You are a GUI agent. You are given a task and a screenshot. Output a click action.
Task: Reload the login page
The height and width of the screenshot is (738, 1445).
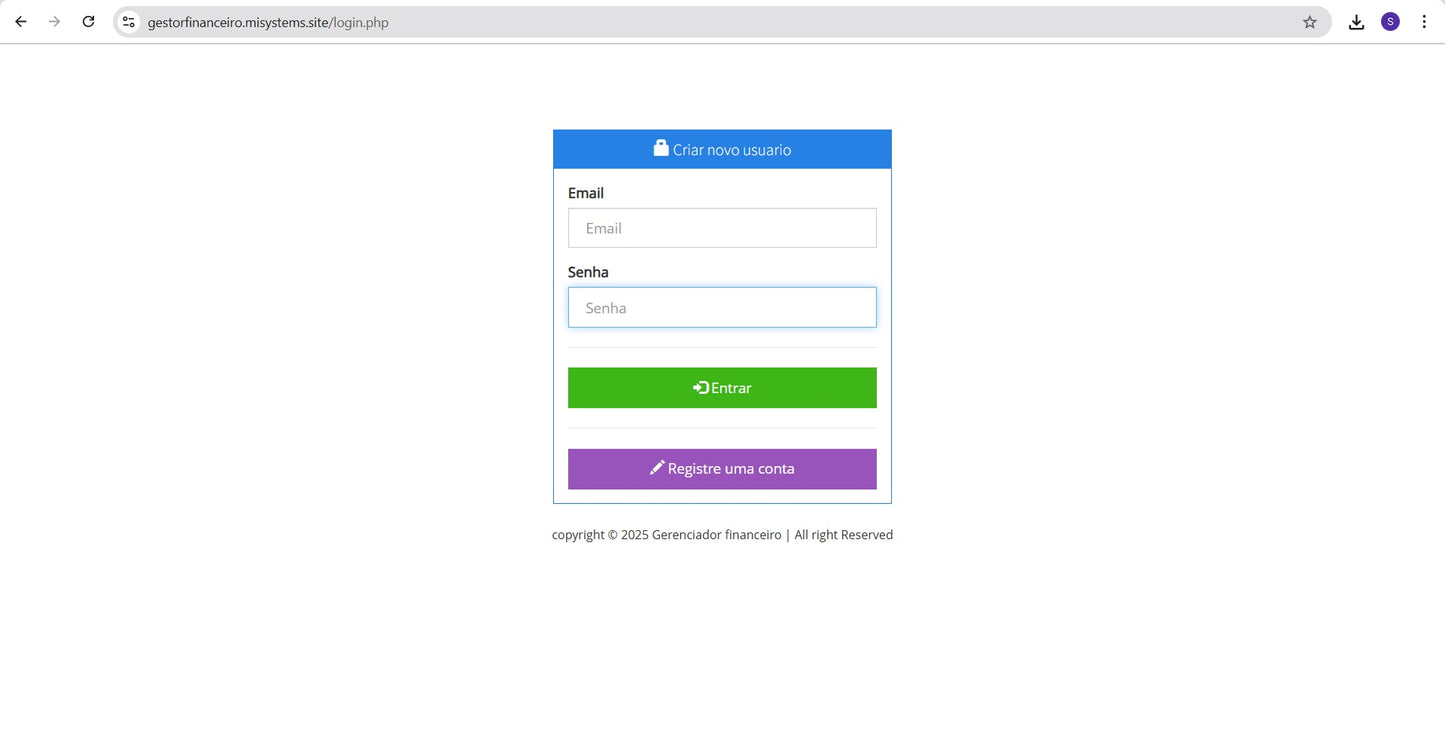click(88, 21)
